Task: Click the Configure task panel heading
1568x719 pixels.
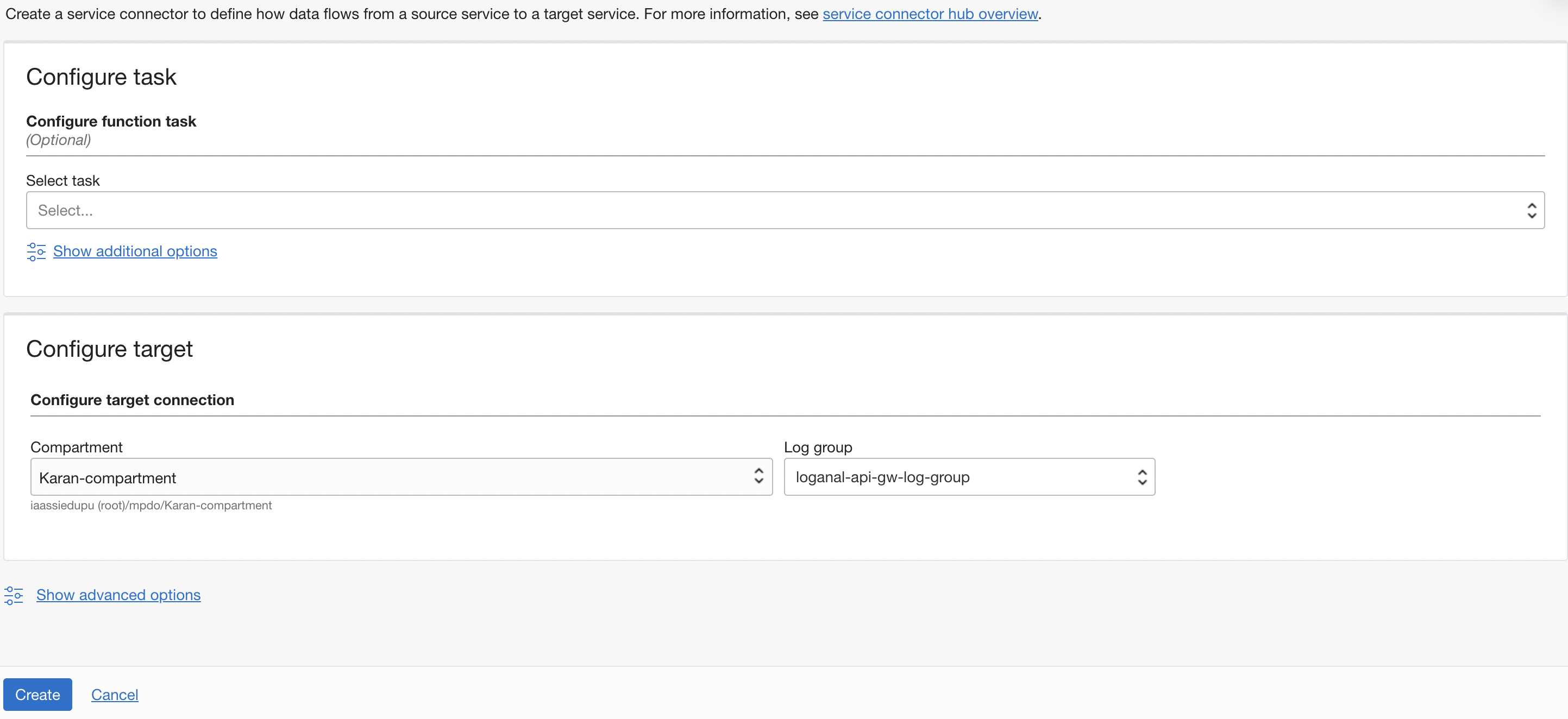Action: point(101,77)
